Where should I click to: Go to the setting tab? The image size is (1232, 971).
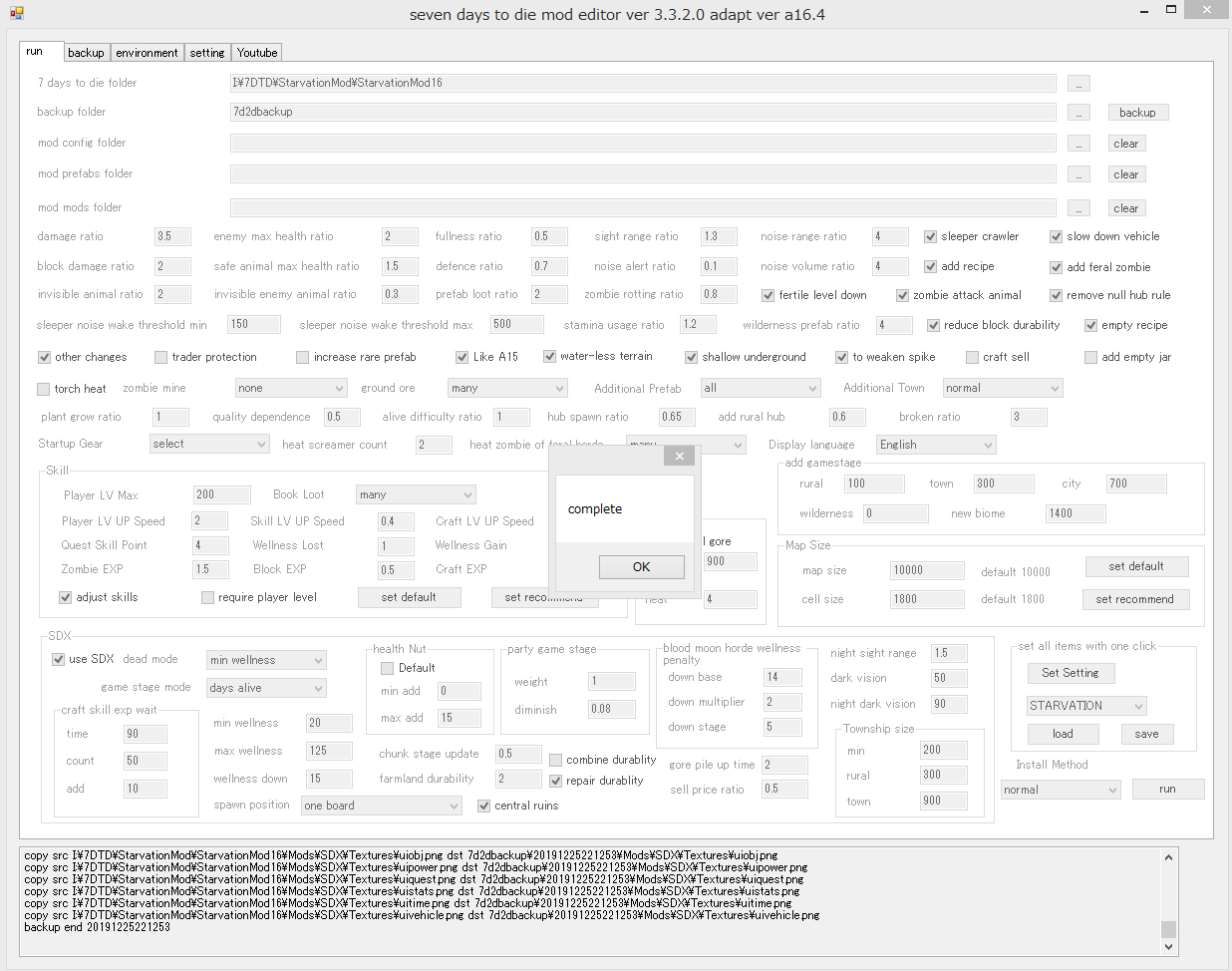207,53
